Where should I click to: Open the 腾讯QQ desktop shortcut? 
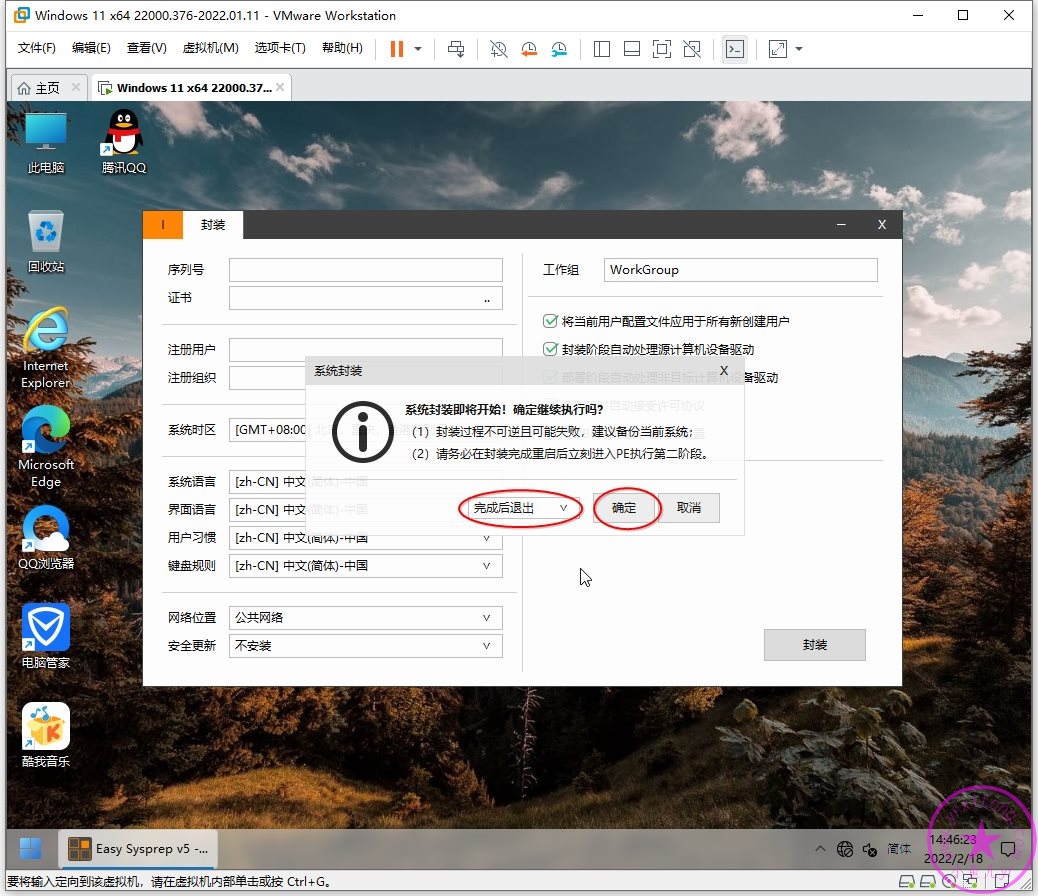(124, 143)
